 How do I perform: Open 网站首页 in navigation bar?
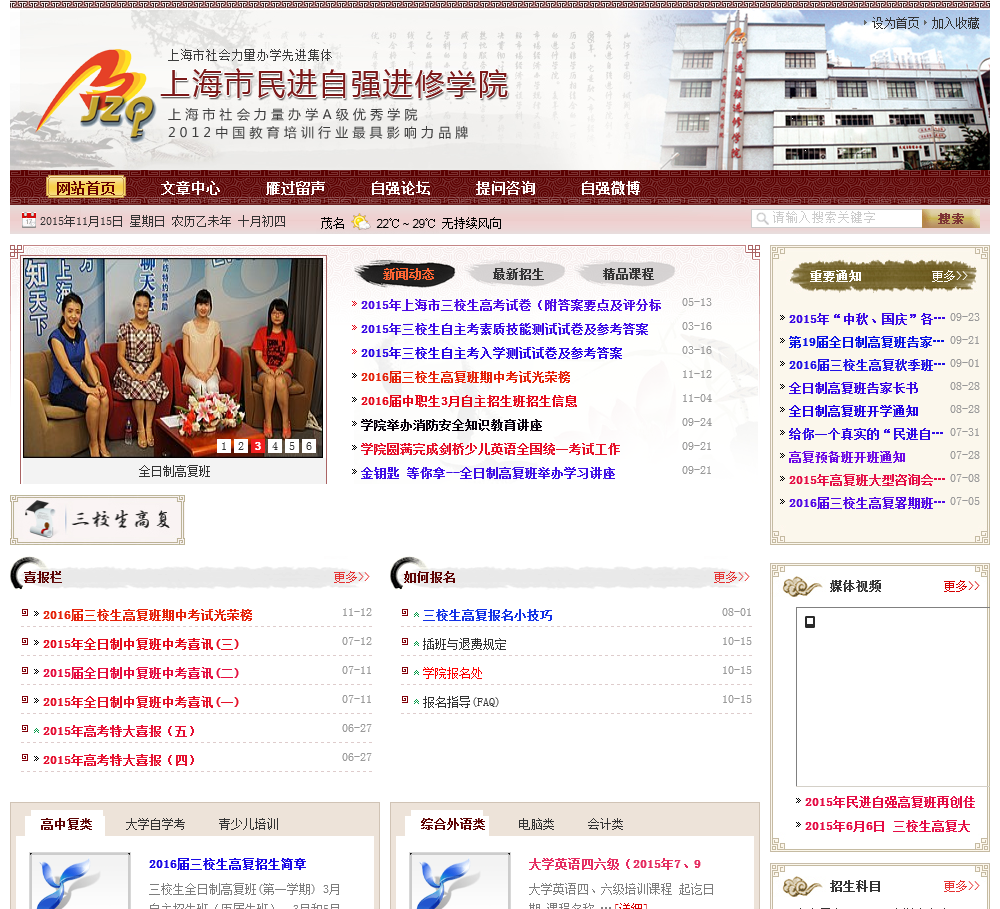(x=85, y=188)
